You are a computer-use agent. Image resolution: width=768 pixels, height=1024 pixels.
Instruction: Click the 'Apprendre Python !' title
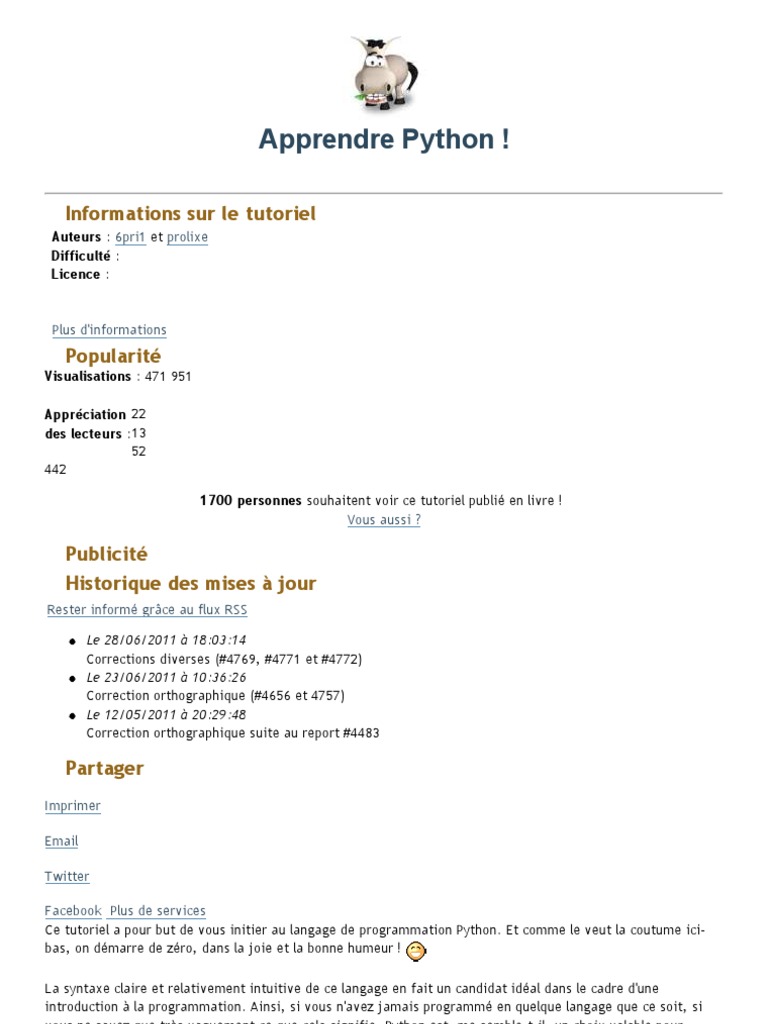[x=383, y=139]
